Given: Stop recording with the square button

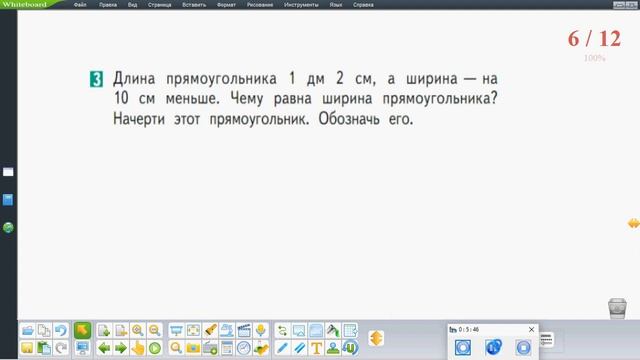Looking at the screenshot, I should [523, 347].
